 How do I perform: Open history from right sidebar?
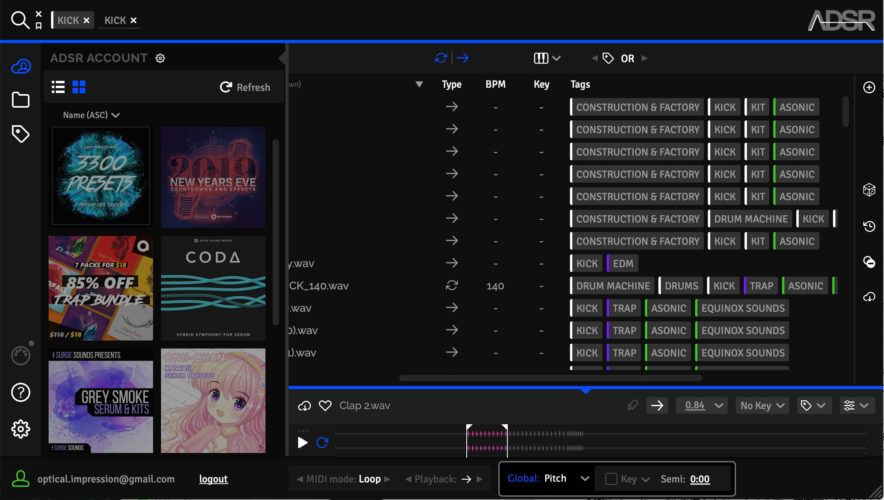click(x=868, y=226)
